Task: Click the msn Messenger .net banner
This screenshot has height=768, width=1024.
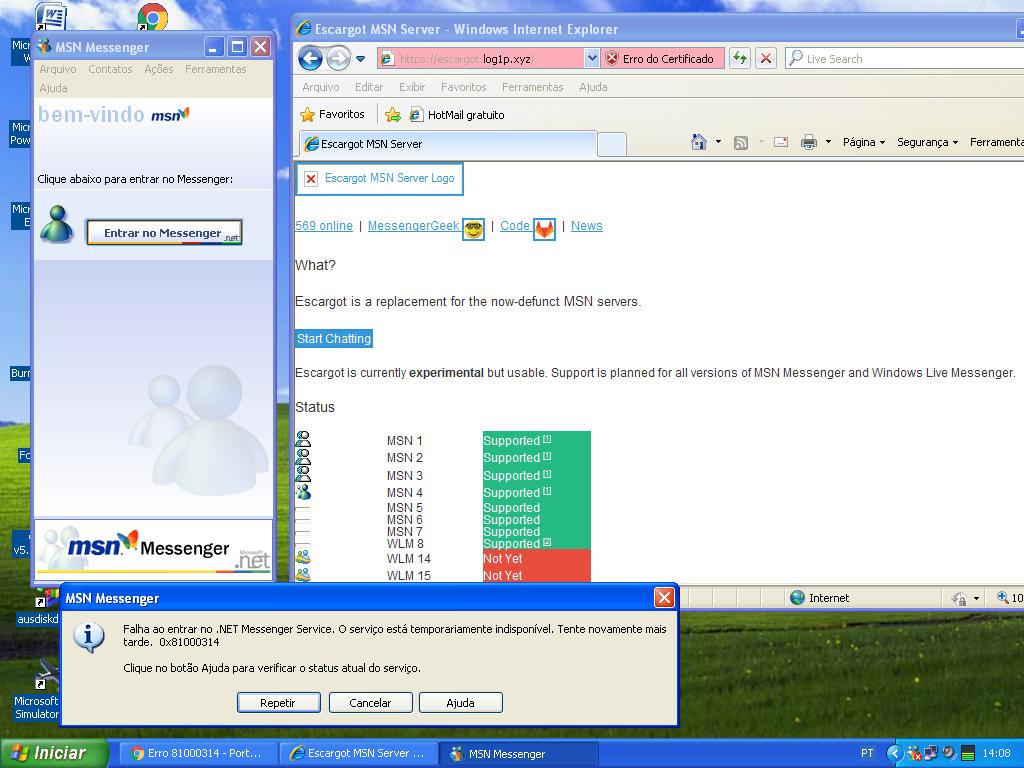Action: pyautogui.click(x=153, y=548)
